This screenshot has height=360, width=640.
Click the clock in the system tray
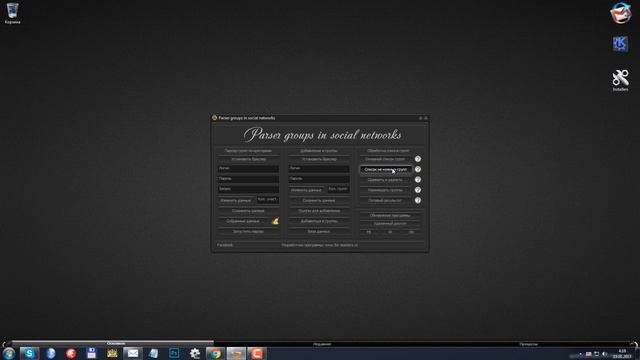622,354
